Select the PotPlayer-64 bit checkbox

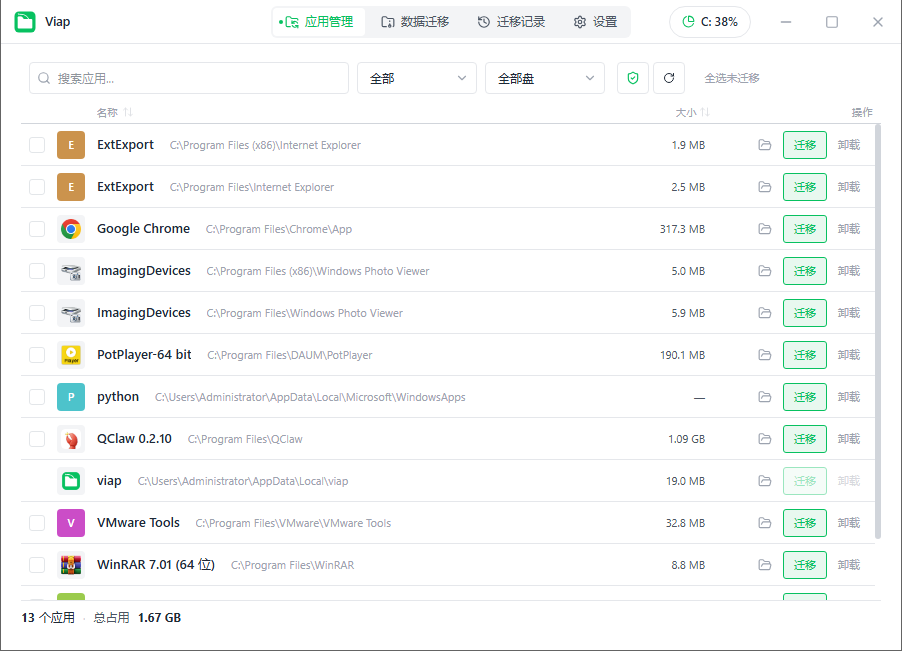point(37,355)
